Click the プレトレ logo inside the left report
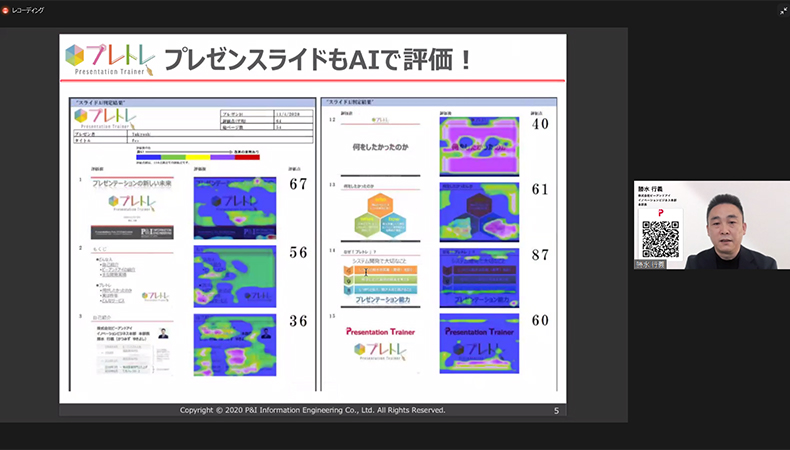The width and height of the screenshot is (790, 450). (x=105, y=119)
